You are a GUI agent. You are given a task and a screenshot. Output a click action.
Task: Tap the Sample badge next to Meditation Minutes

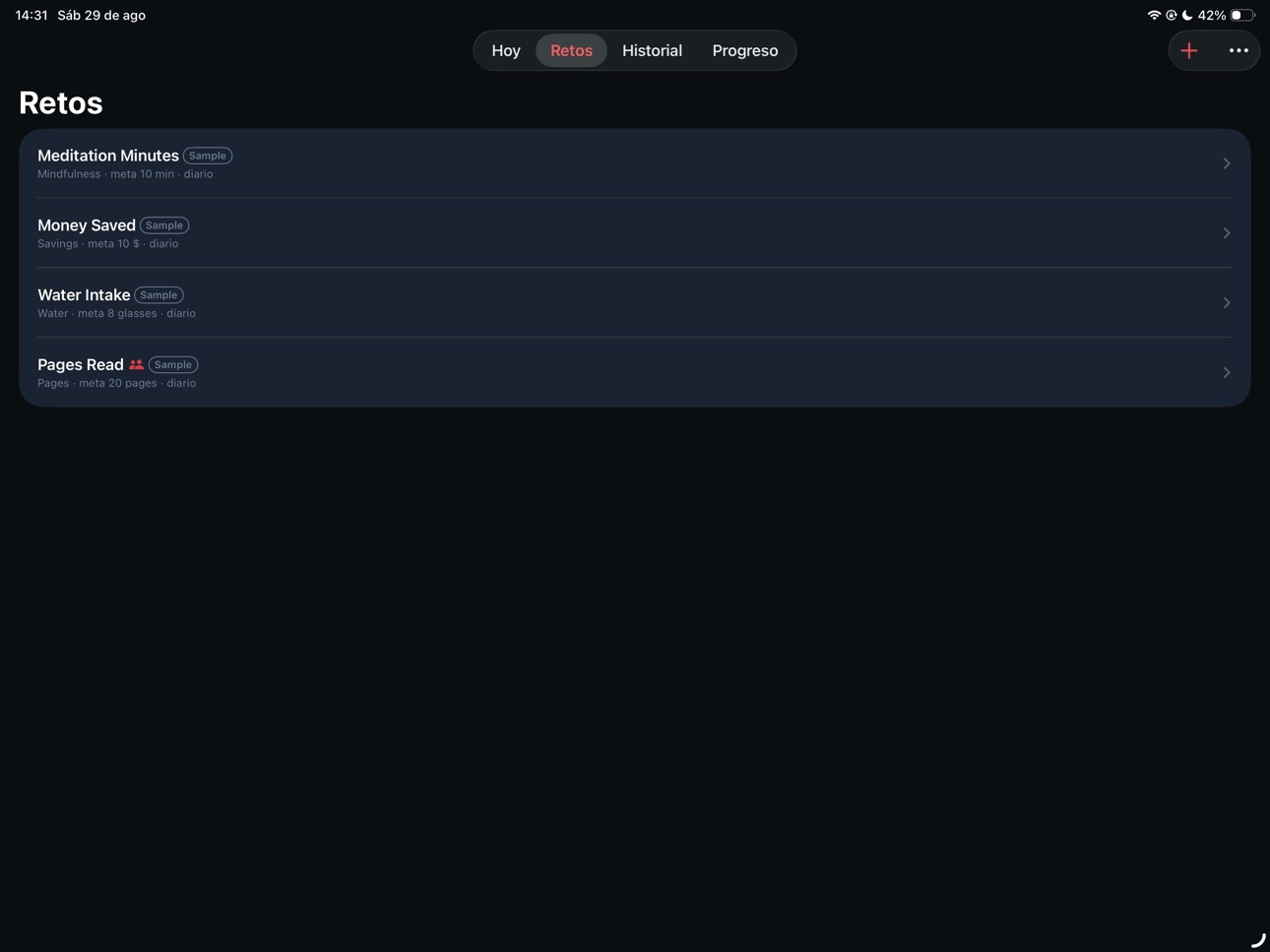pos(208,156)
